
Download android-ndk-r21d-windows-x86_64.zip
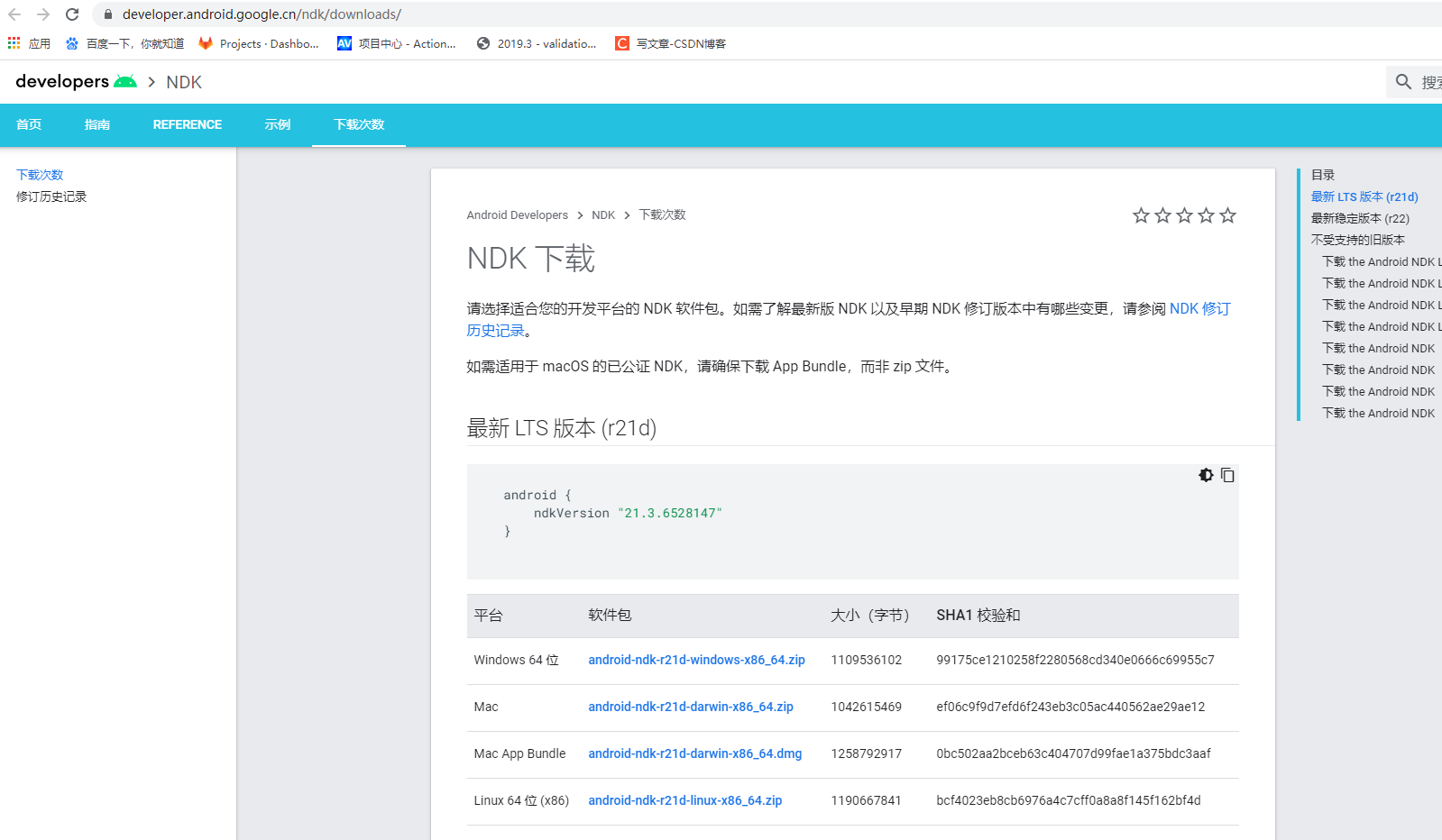coord(697,661)
